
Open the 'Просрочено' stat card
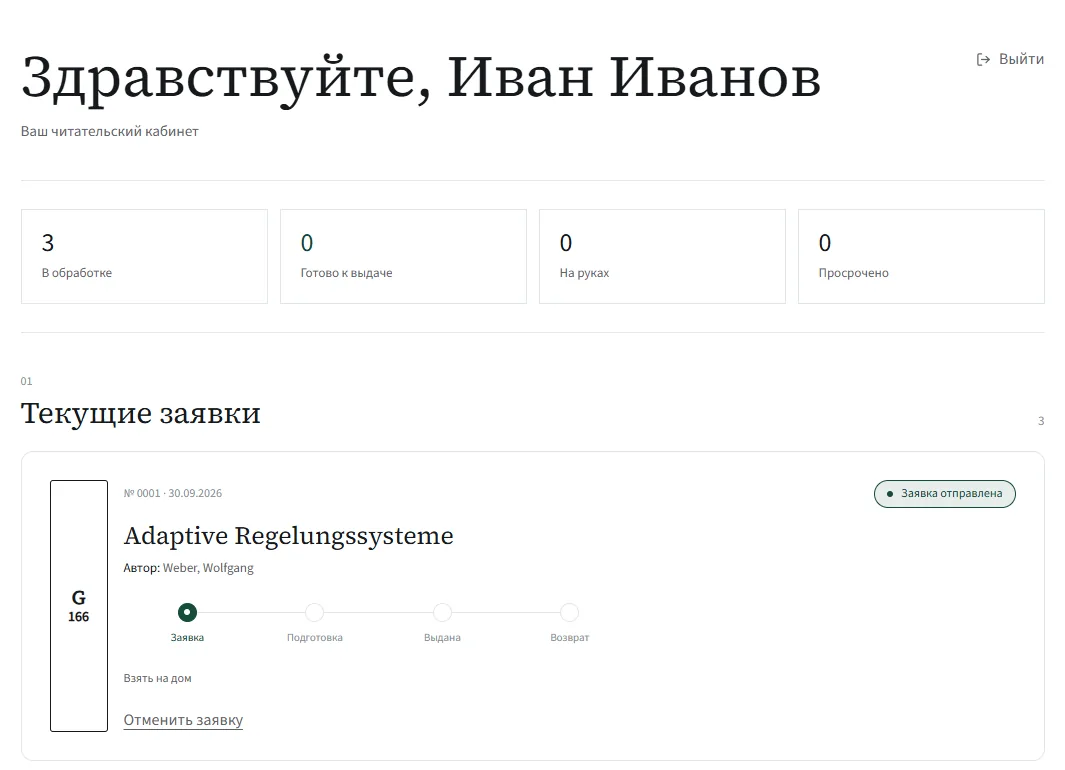pyautogui.click(x=921, y=257)
